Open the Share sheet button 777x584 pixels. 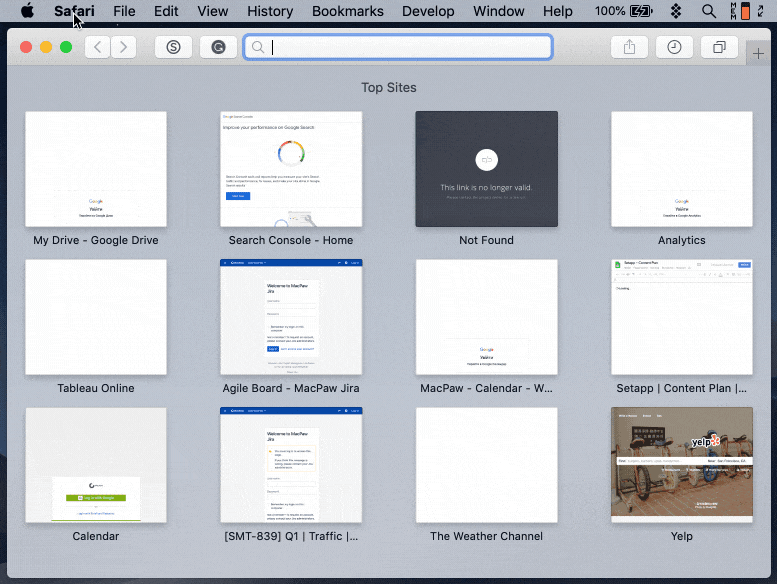pos(629,48)
